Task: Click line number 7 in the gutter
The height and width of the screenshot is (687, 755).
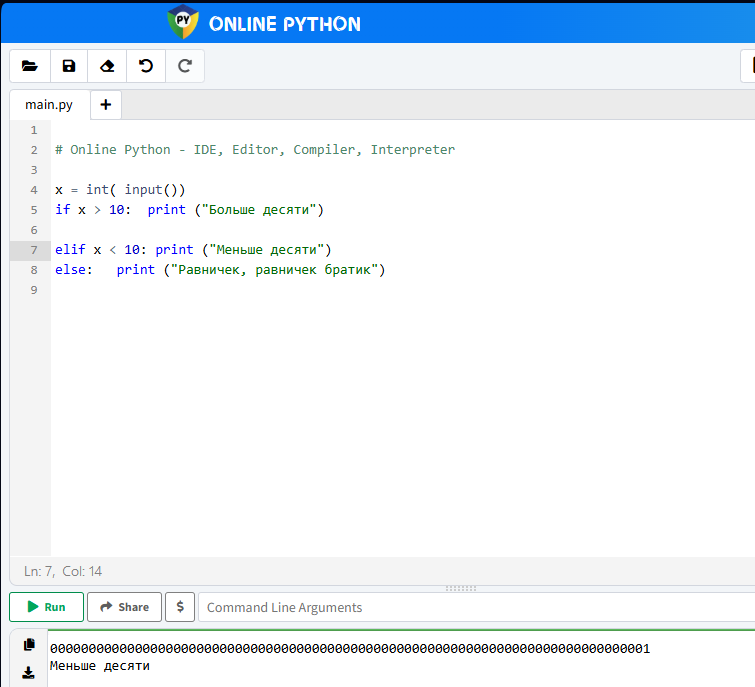Action: 34,250
